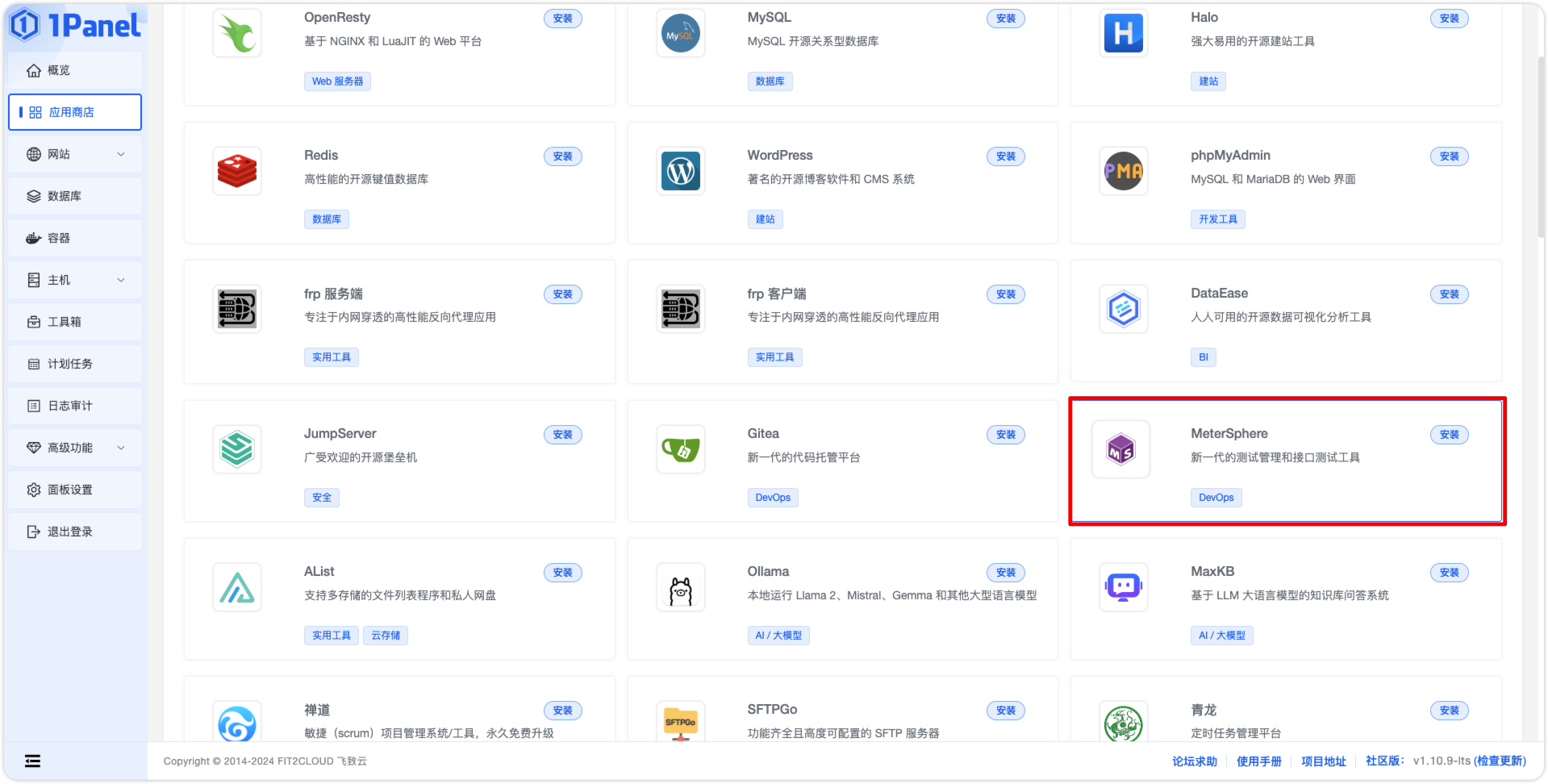Click 安装 on the WordPress card

click(x=1005, y=156)
